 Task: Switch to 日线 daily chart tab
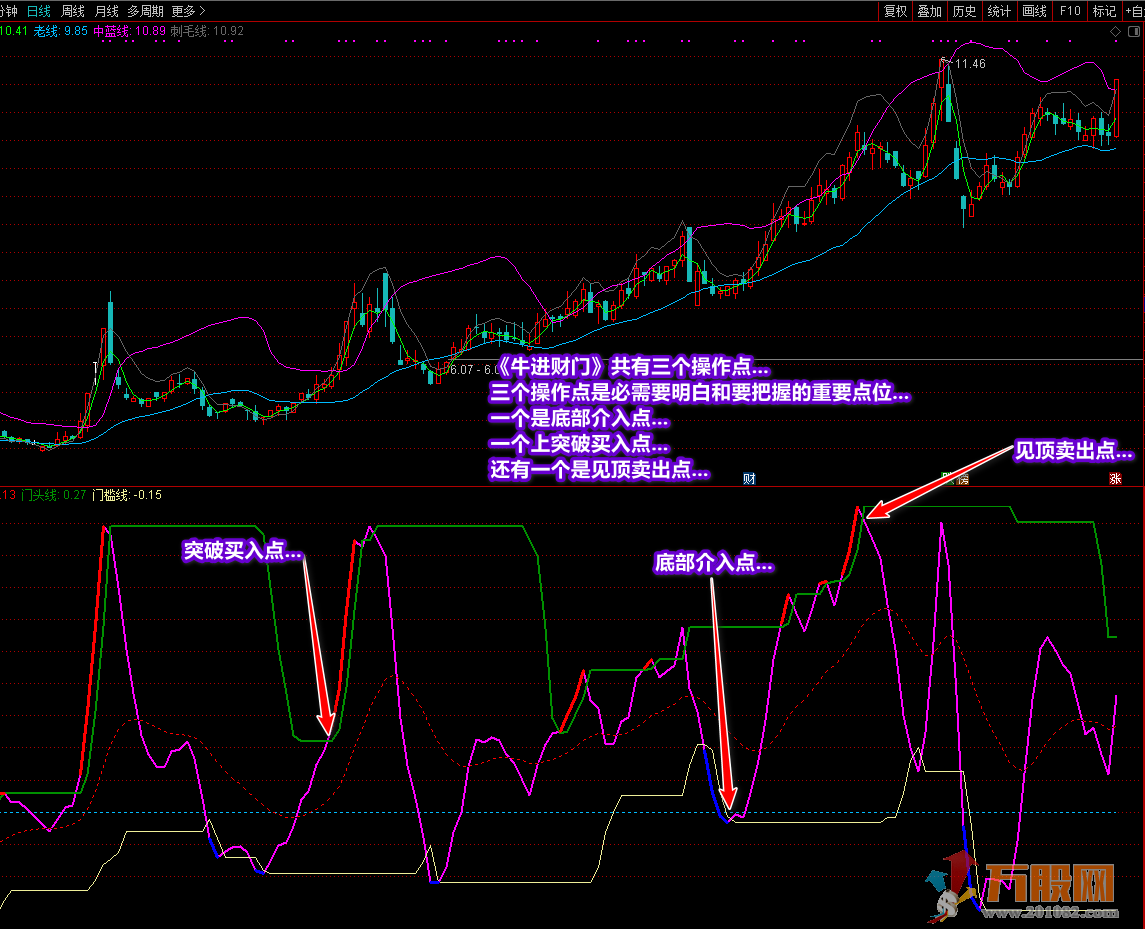click(x=39, y=11)
